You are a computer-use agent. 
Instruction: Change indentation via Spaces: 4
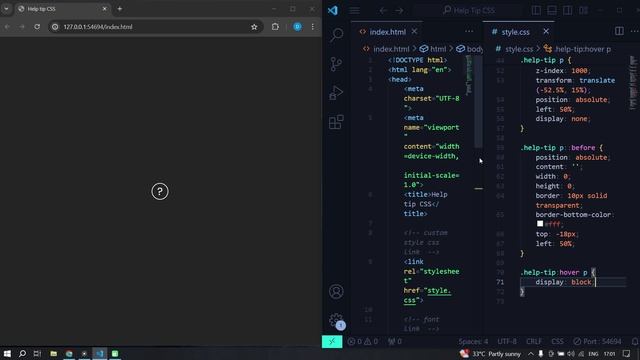click(x=473, y=341)
